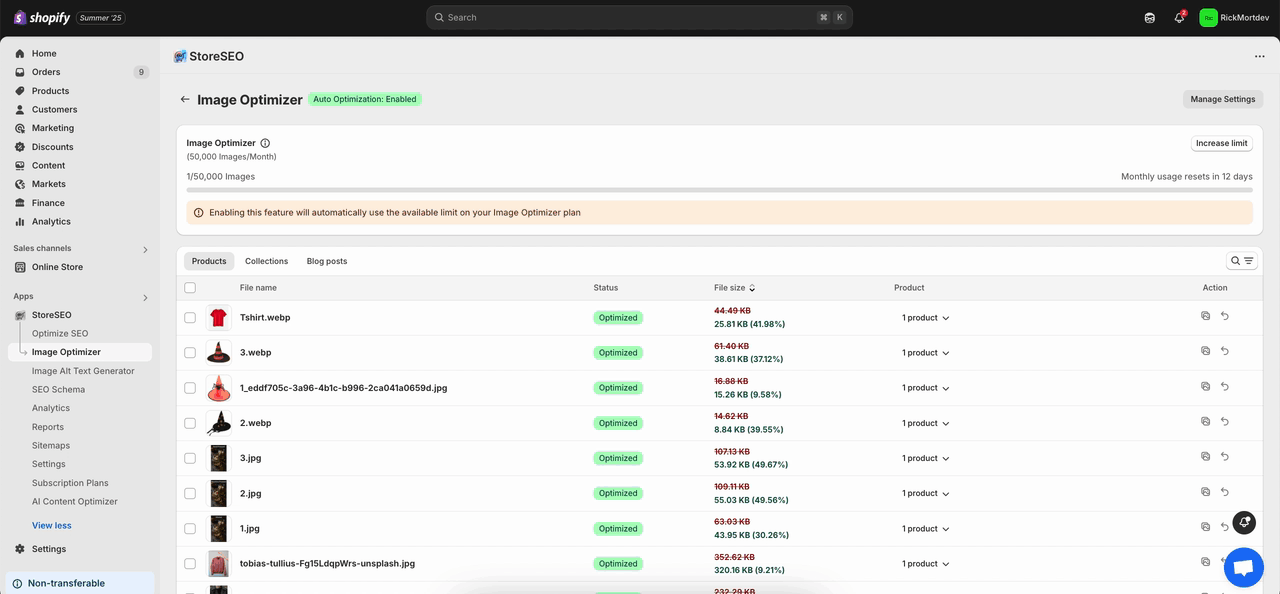
Task: Click the Manage Settings button
Action: 1223,99
